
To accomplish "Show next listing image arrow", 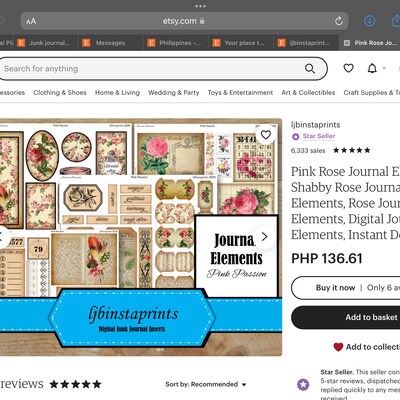I will point(264,237).
